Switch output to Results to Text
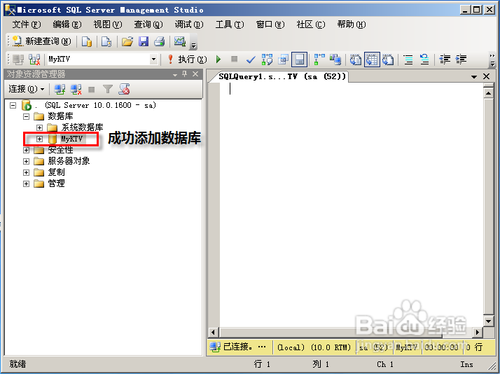This screenshot has height=374, width=500. (355, 60)
